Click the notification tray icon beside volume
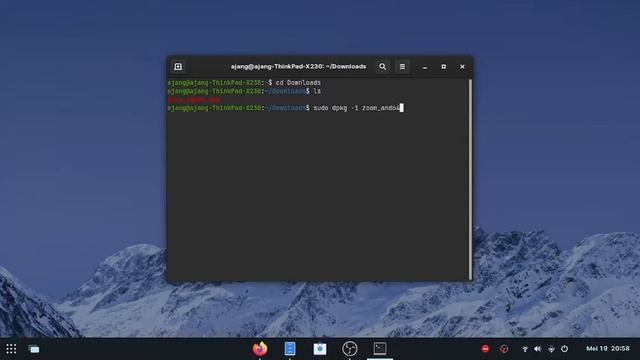 pos(551,349)
